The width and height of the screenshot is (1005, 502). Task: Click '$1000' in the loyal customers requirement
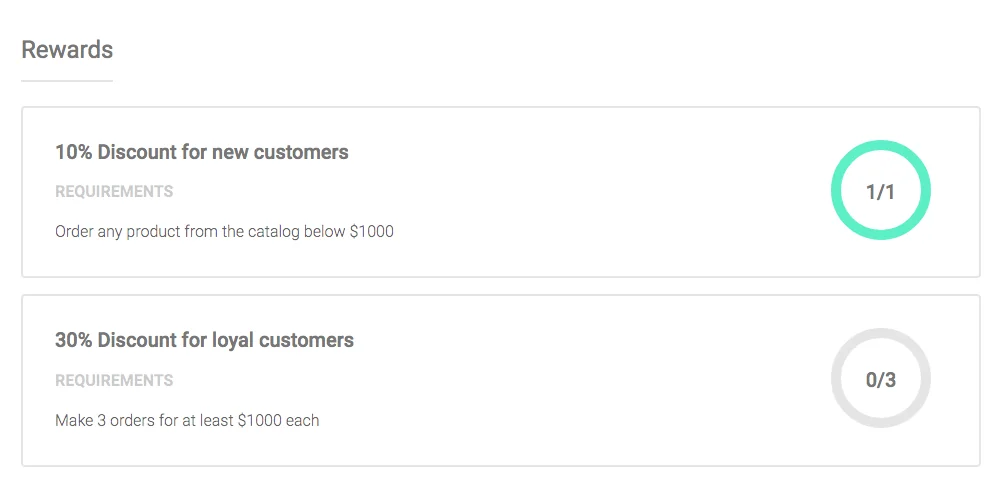click(x=259, y=421)
